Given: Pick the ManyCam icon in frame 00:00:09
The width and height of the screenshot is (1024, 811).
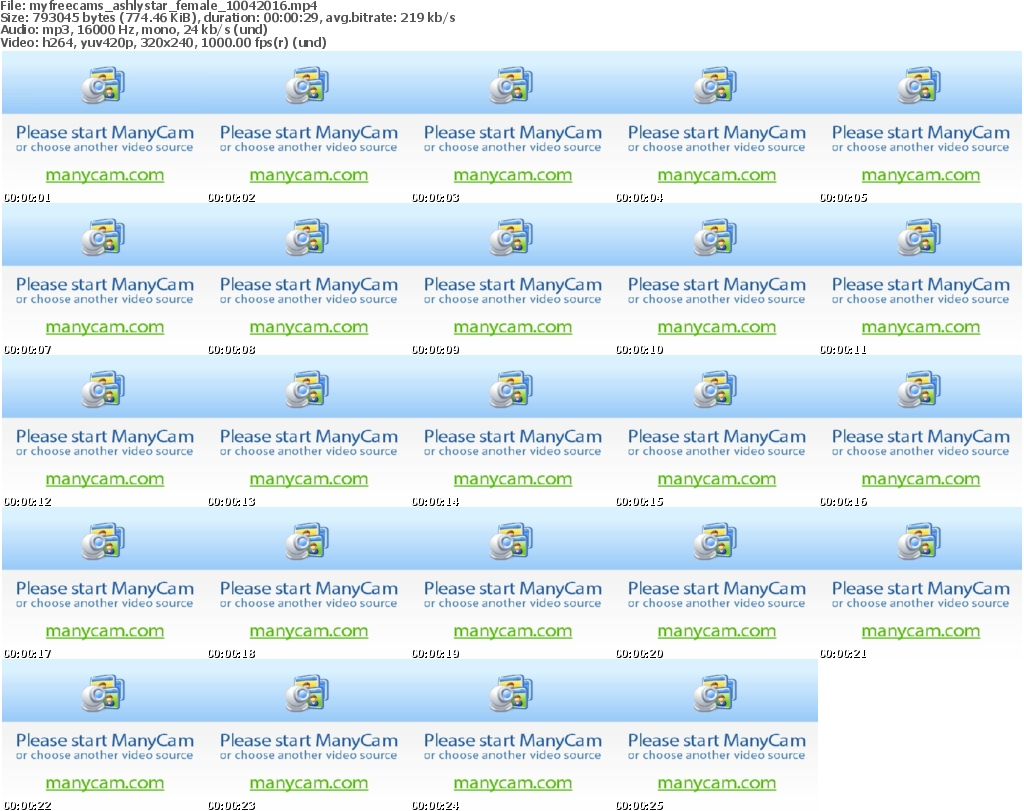Looking at the screenshot, I should [511, 237].
